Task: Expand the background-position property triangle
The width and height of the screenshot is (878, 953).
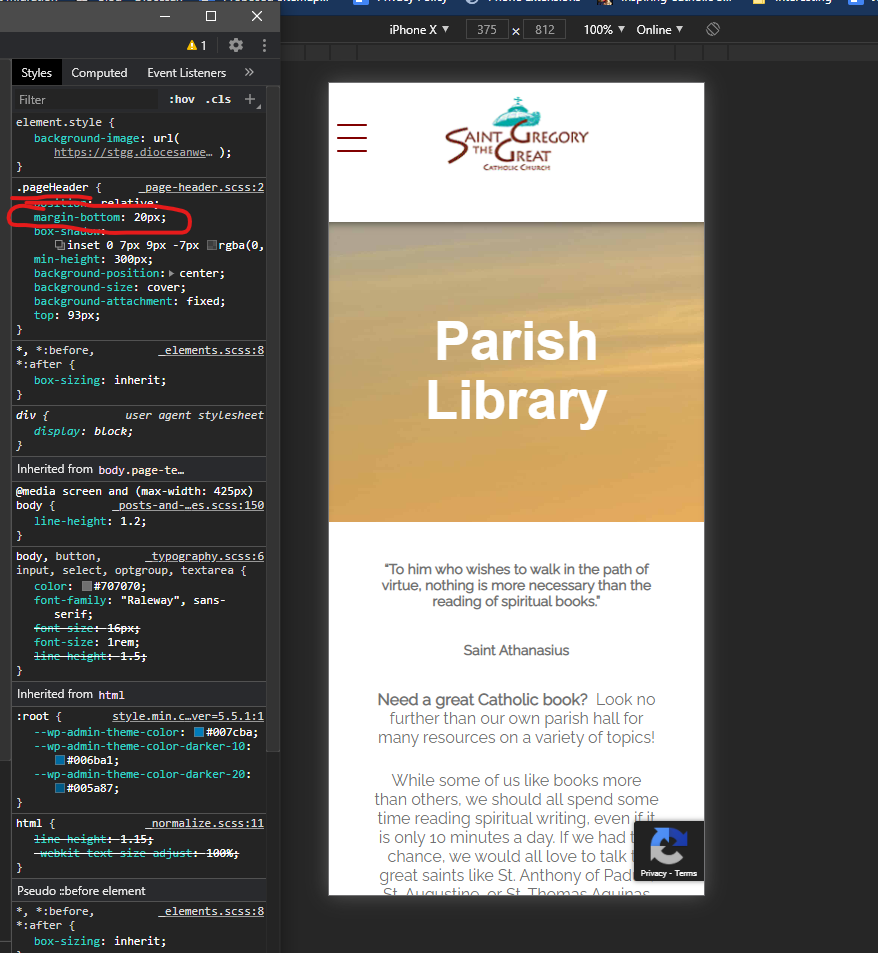Action: click(x=171, y=273)
